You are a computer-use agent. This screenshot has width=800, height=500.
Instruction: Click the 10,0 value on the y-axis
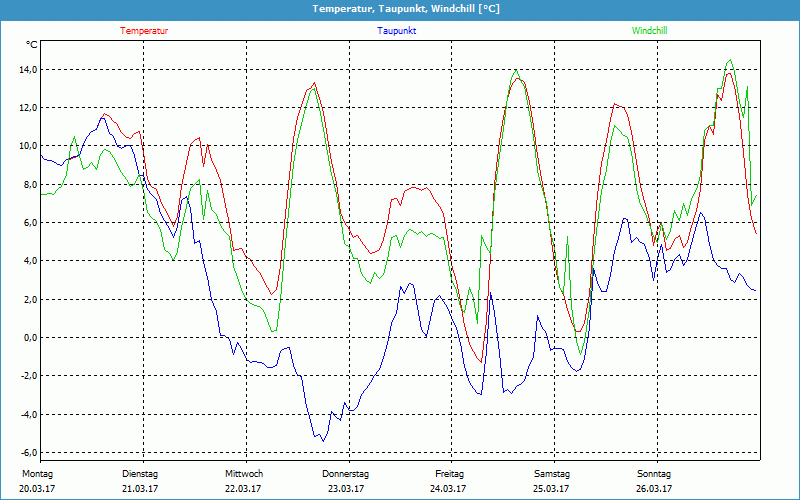(x=28, y=146)
